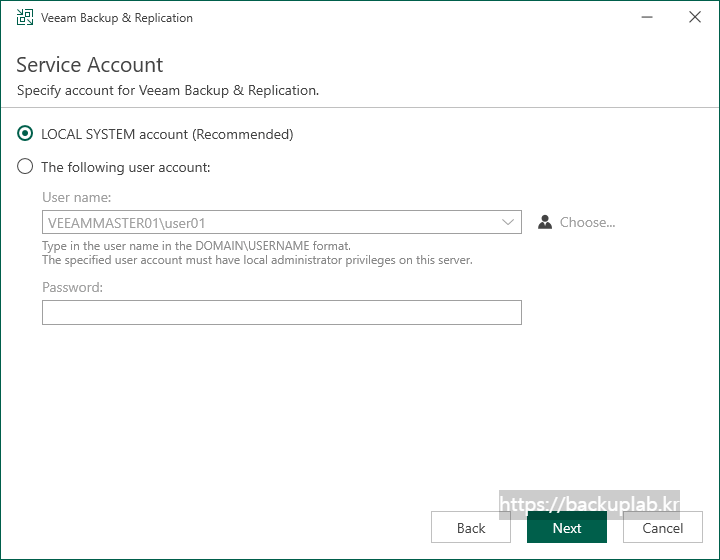The image size is (720, 560).
Task: Click the 'Service Account' heading
Action: [x=90, y=65]
